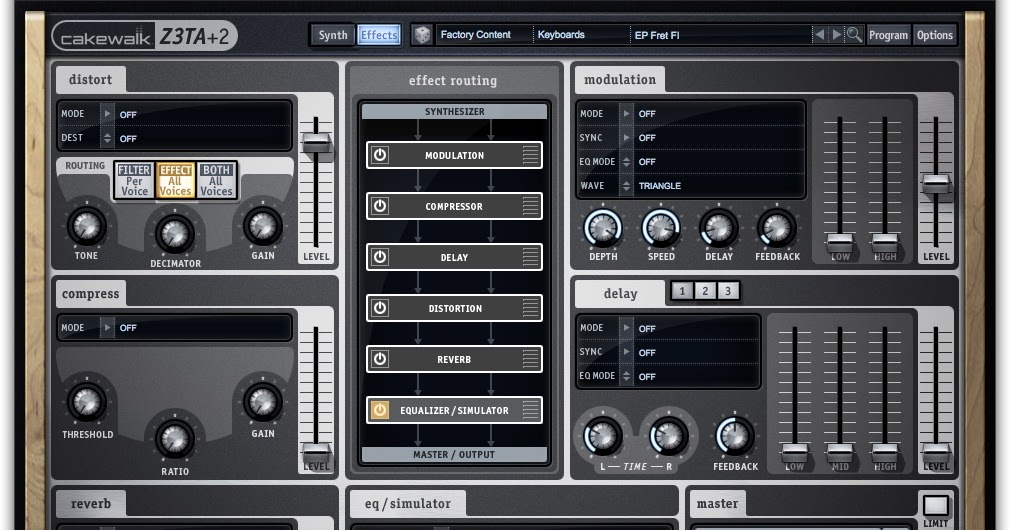Open the Program menu
The image size is (1010, 530).
click(888, 35)
